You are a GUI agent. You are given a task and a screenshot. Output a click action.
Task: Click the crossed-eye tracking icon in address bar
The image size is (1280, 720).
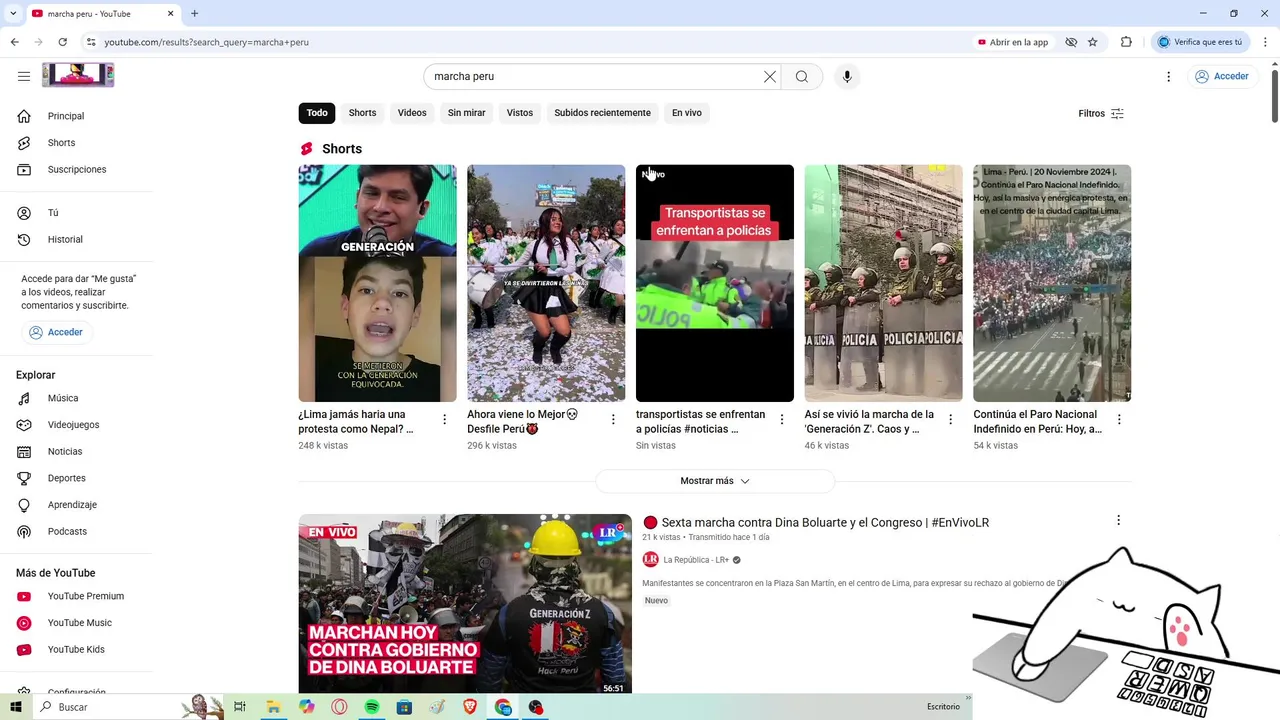coord(1071,42)
